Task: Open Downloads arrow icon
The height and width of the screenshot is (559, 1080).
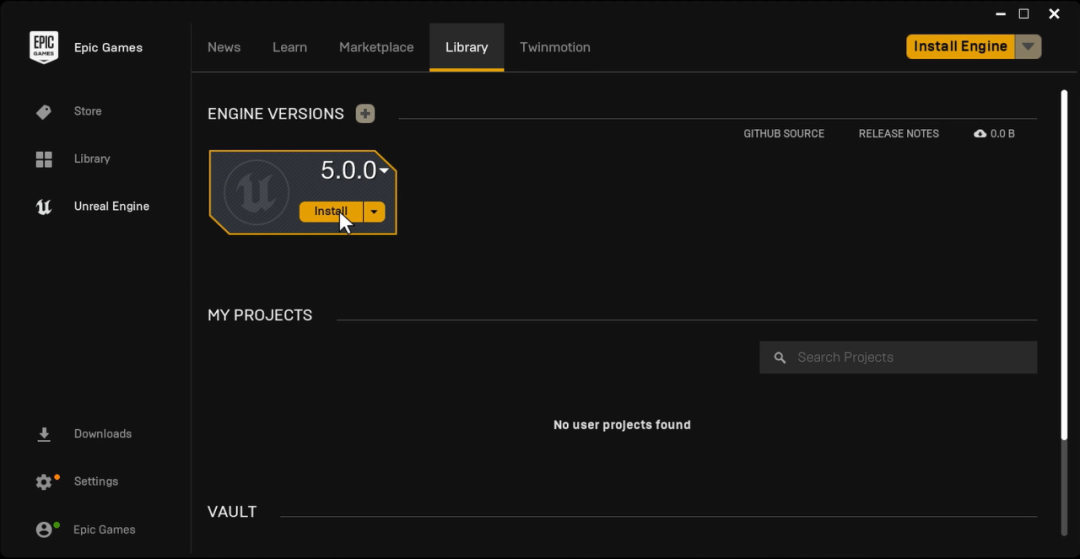Action: [43, 434]
